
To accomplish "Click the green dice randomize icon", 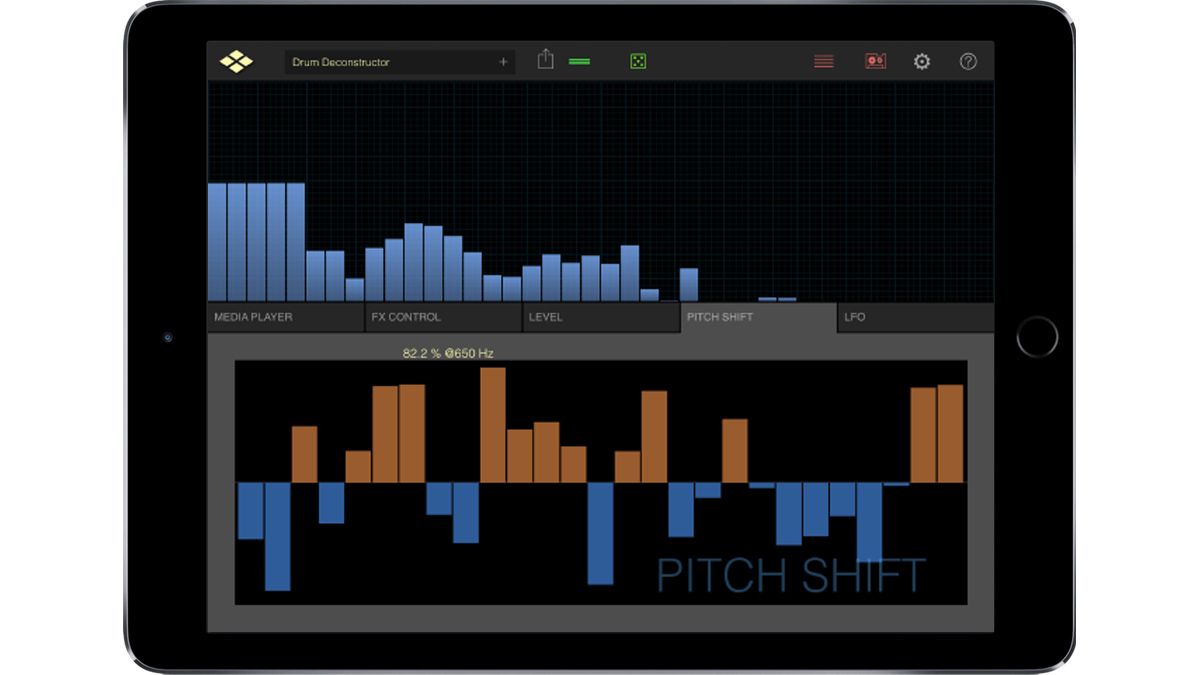I will coord(638,60).
